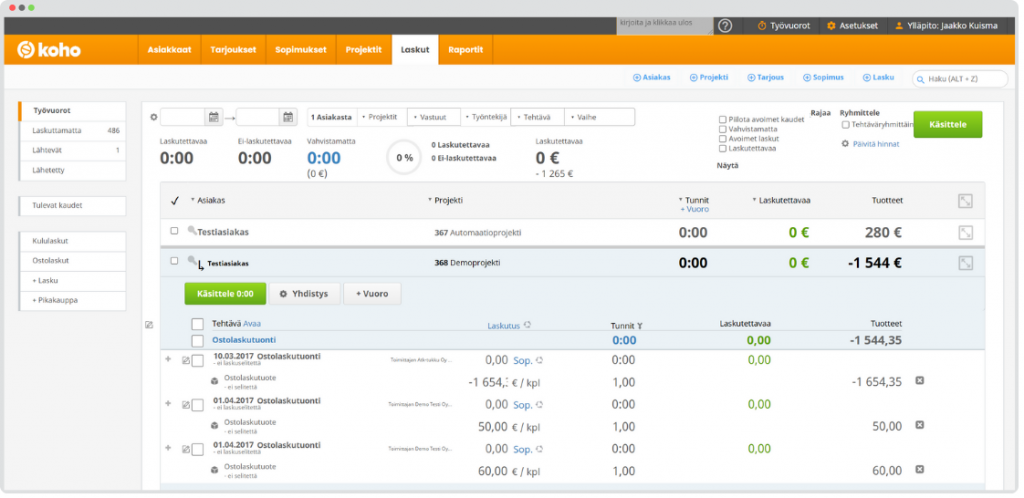Click the edit icon left of Tehtävä header

click(149, 324)
